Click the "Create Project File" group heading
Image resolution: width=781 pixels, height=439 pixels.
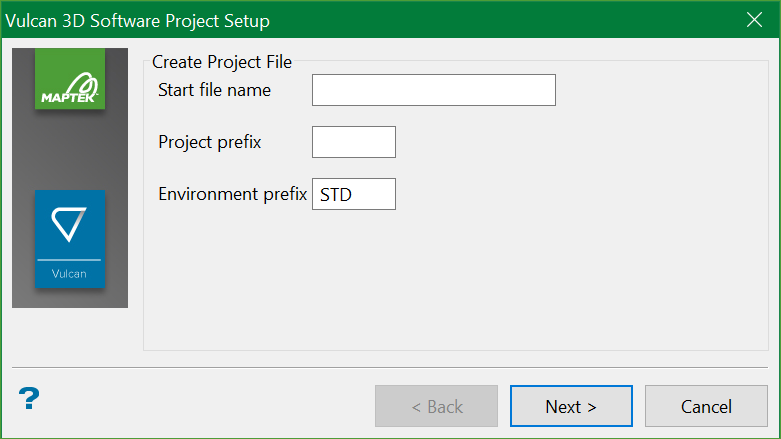tap(222, 62)
